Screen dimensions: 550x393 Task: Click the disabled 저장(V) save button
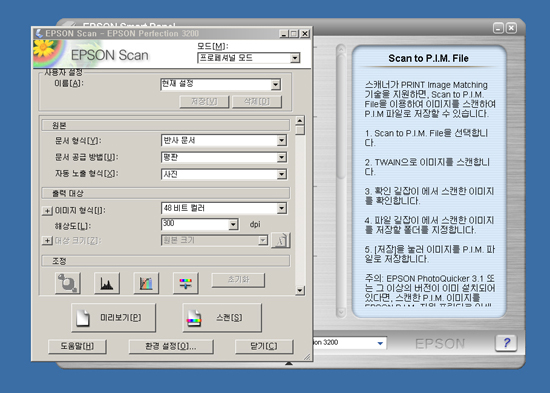pyautogui.click(x=204, y=102)
